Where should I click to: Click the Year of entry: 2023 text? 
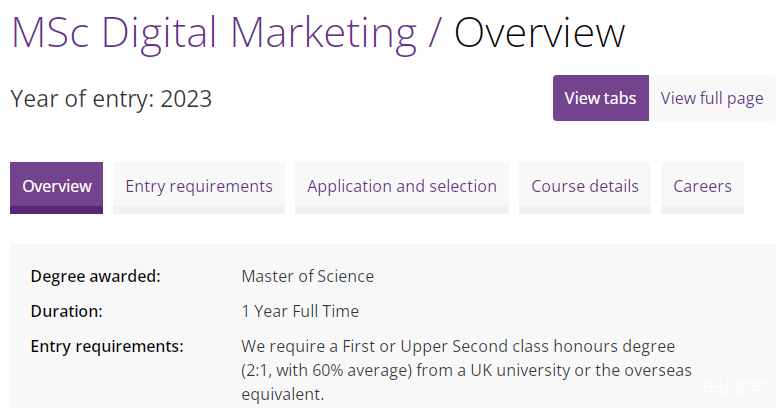111,99
